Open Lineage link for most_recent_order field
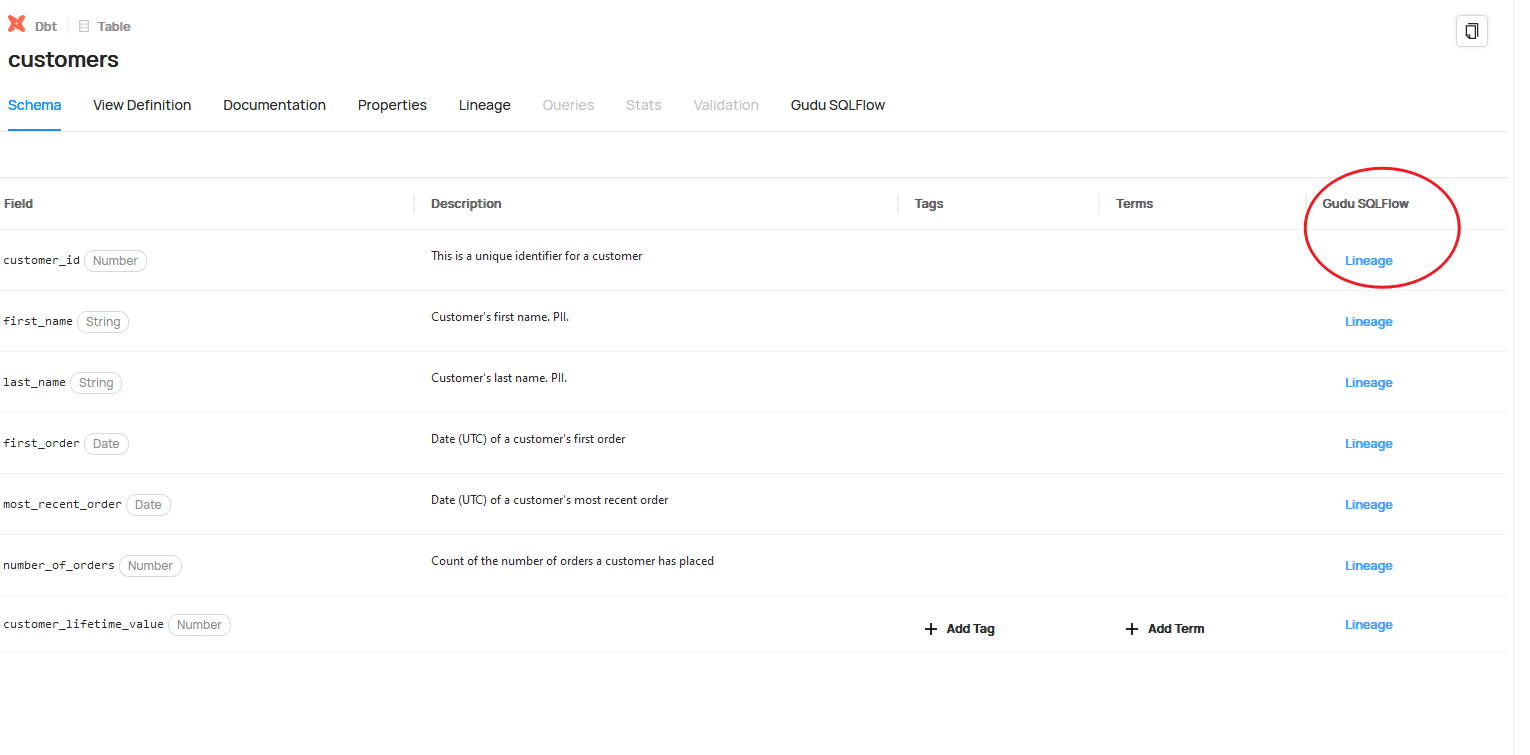The width and height of the screenshot is (1530, 755). click(1368, 504)
